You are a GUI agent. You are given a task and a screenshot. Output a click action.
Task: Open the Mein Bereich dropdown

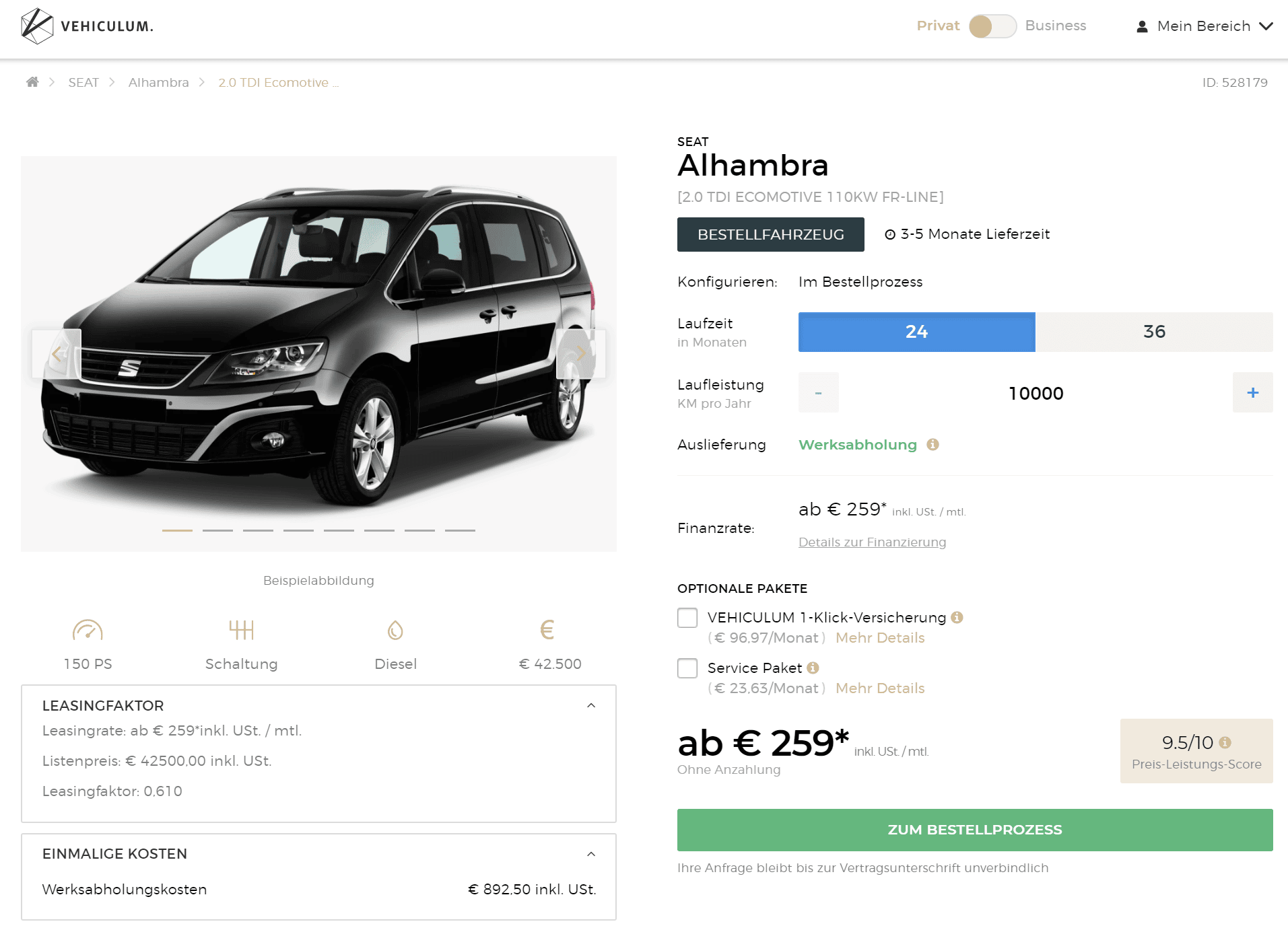pos(1205,26)
